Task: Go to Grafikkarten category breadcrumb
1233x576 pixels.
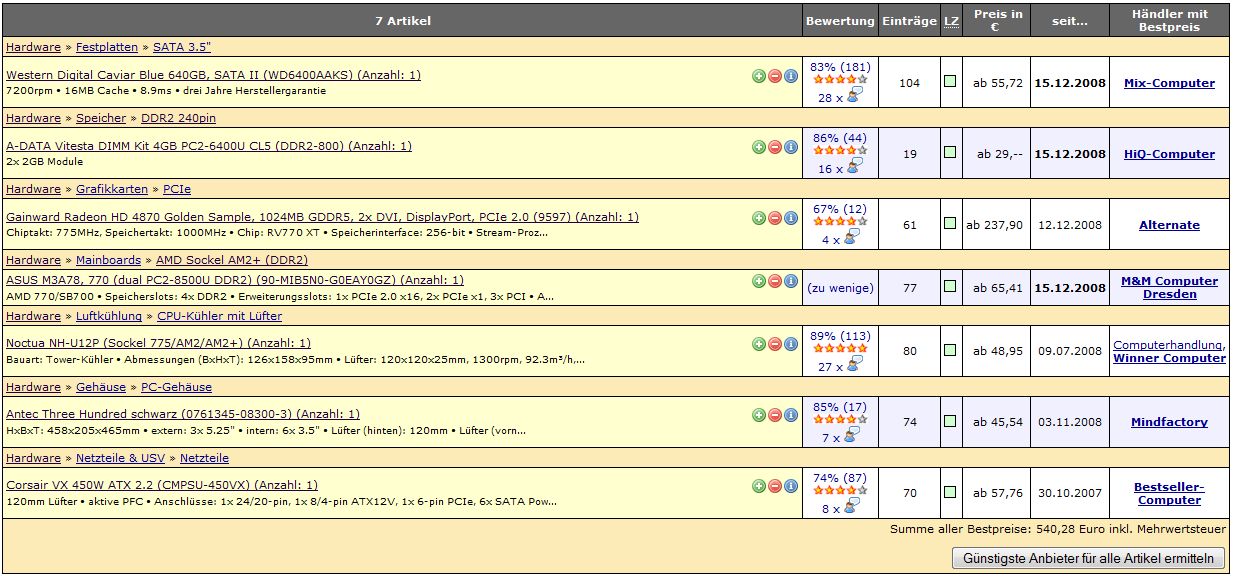Action: click(x=112, y=189)
